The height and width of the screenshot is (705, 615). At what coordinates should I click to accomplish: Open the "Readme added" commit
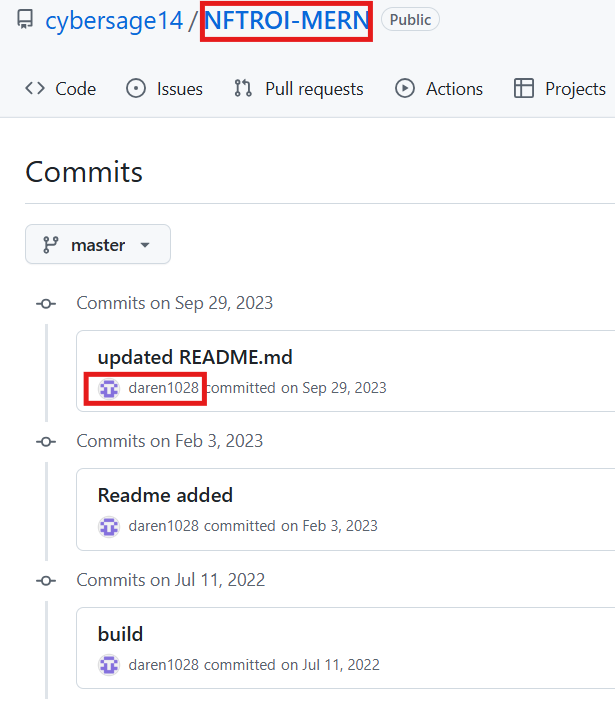click(165, 495)
